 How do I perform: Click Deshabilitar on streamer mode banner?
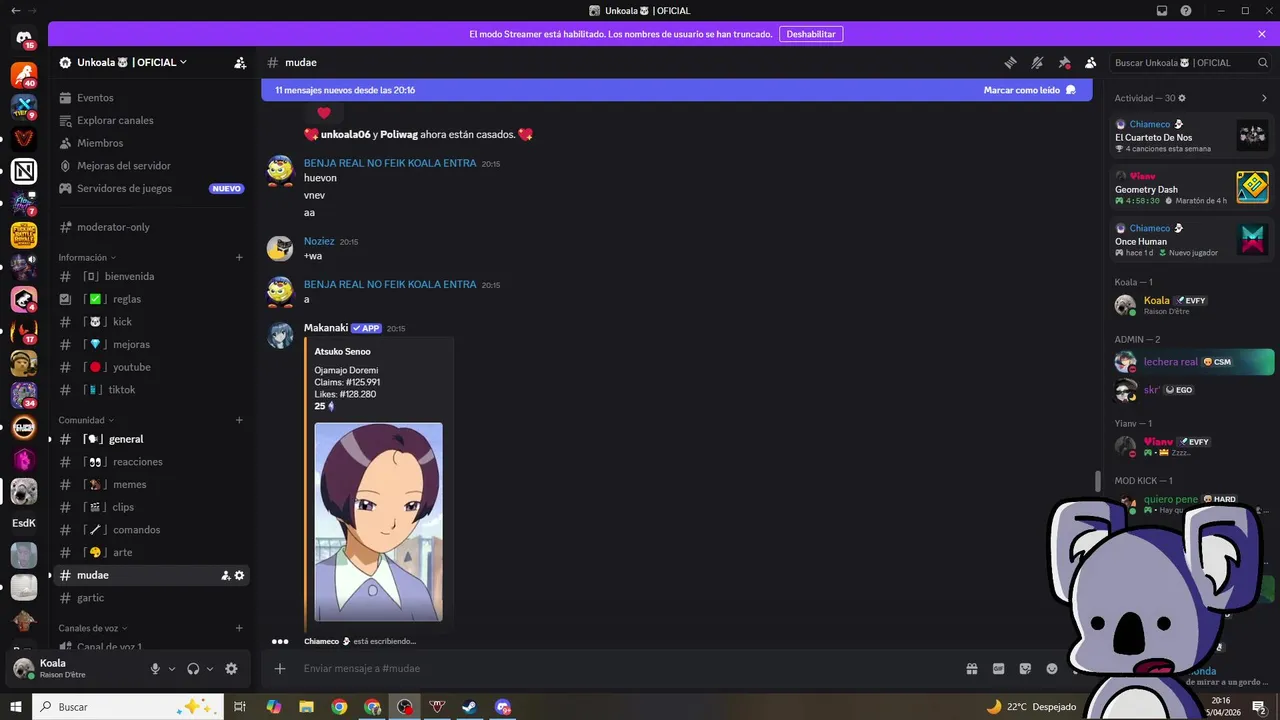coord(811,34)
